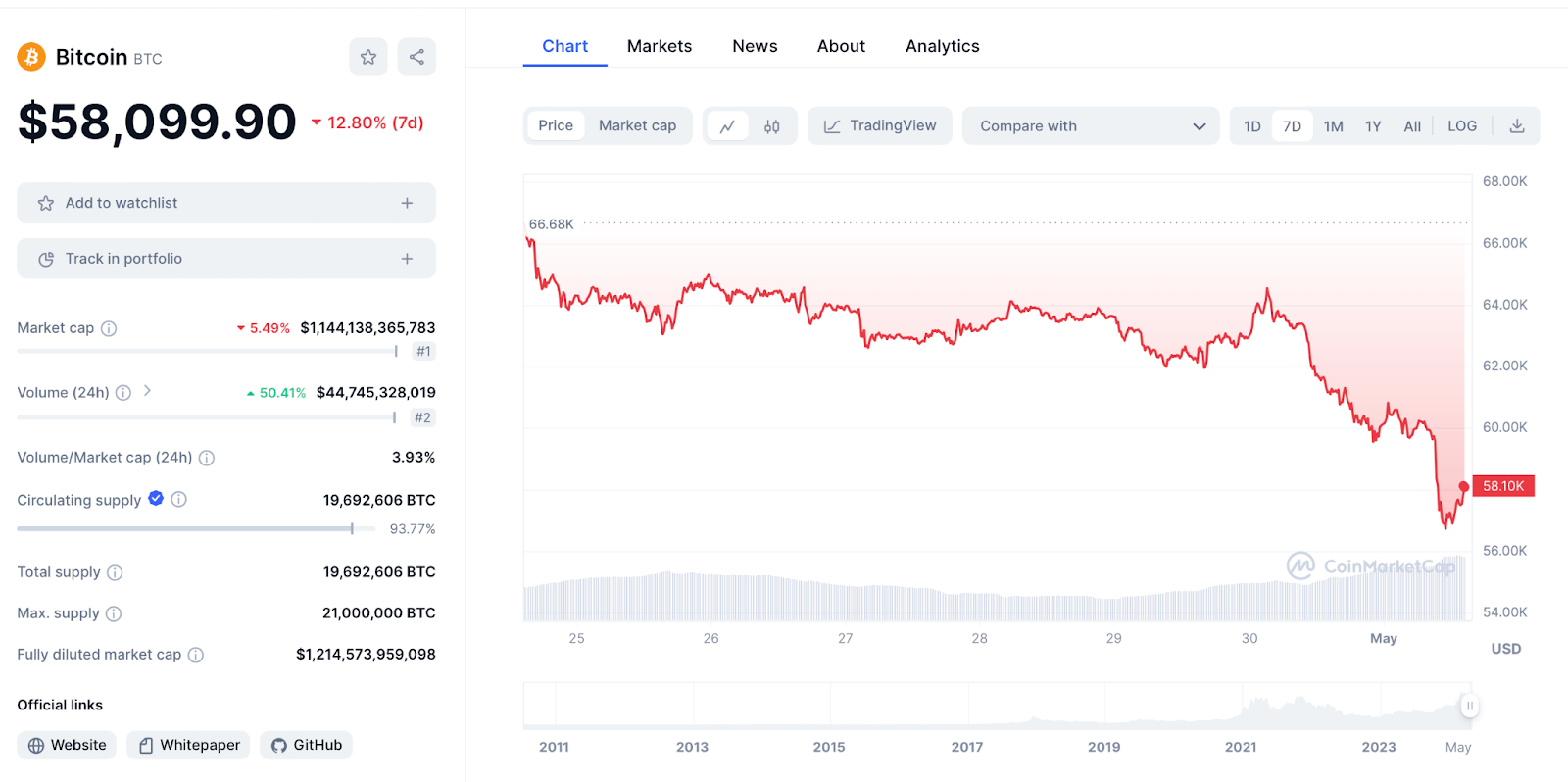Click the $1,214,573,959,098 diluted cap value
This screenshot has height=782, width=1568.
(366, 655)
